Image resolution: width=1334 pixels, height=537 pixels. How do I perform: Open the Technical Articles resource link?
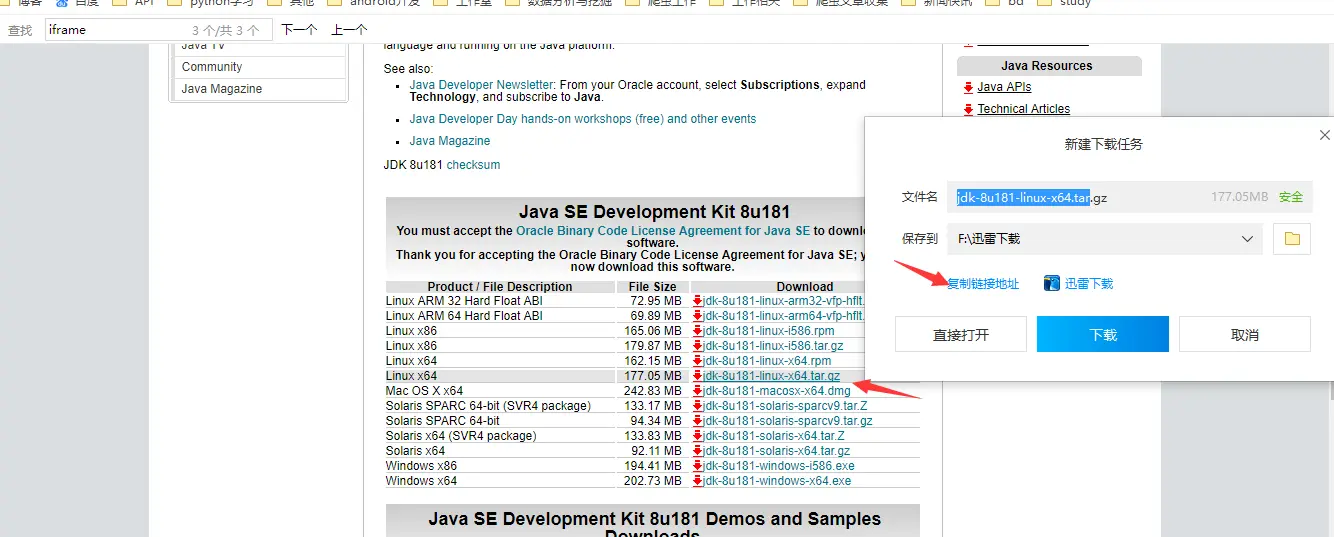click(1023, 109)
